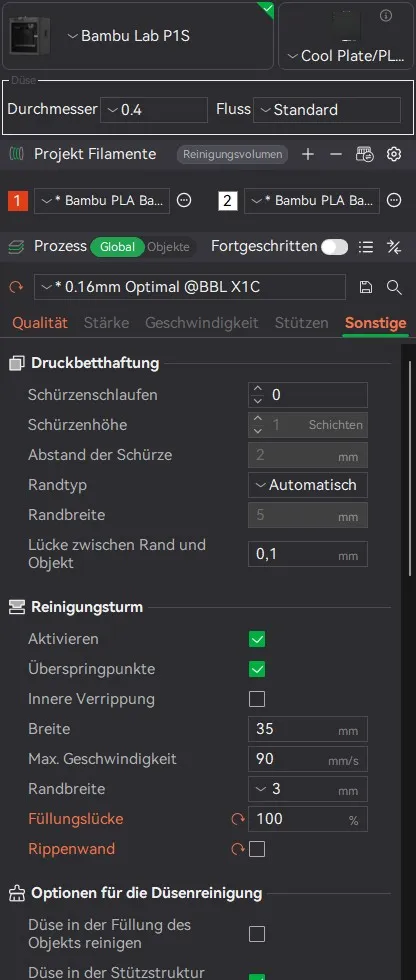The width and height of the screenshot is (416, 980).
Task: Remove a filament using the minus icon
Action: tap(336, 154)
